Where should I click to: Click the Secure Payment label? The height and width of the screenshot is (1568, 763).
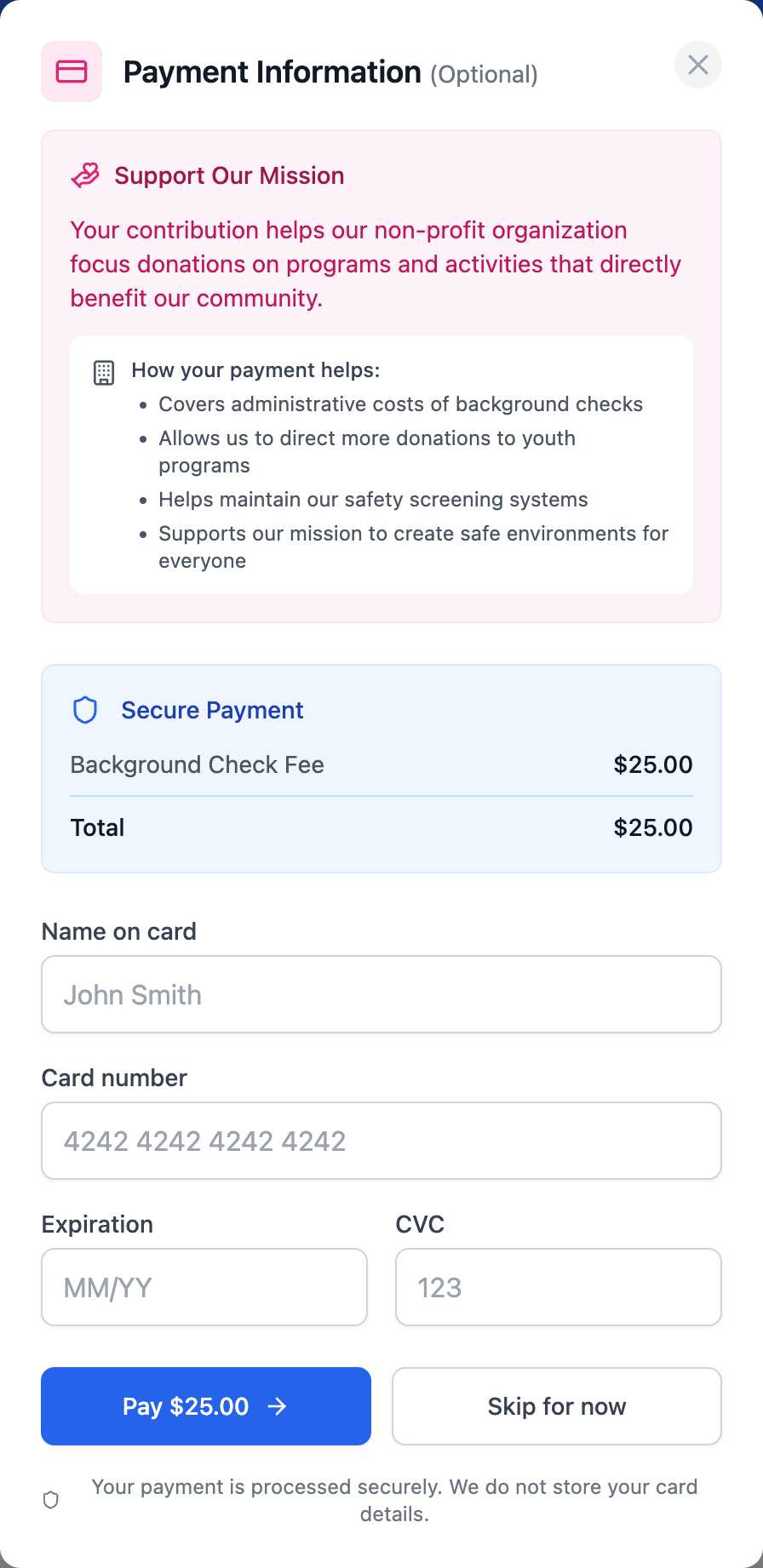(212, 709)
